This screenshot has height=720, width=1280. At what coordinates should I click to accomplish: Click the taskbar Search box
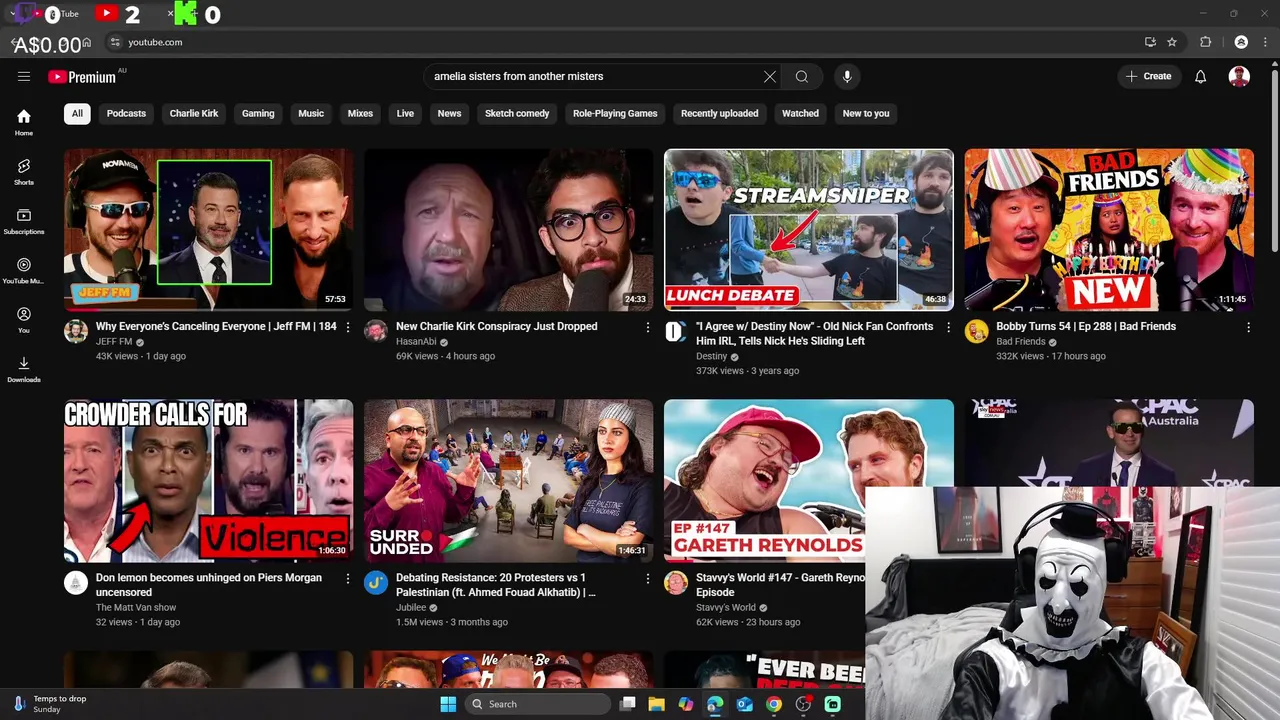(540, 704)
